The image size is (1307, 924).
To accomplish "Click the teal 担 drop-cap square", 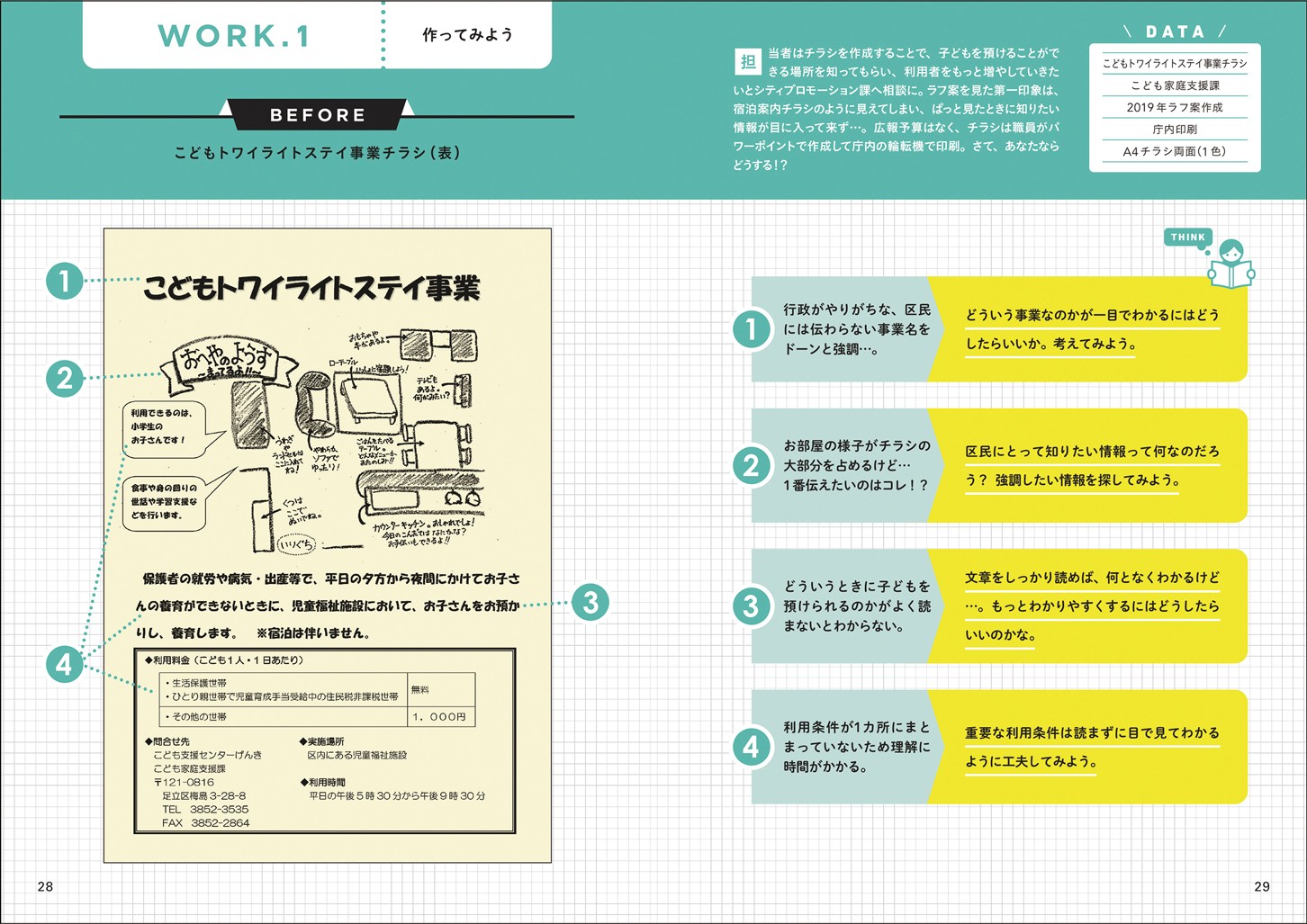I will coord(747,62).
